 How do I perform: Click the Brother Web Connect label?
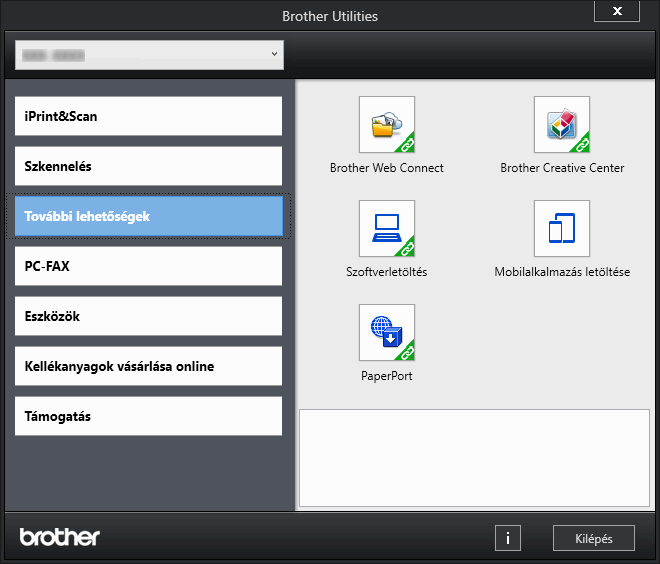coord(387,168)
